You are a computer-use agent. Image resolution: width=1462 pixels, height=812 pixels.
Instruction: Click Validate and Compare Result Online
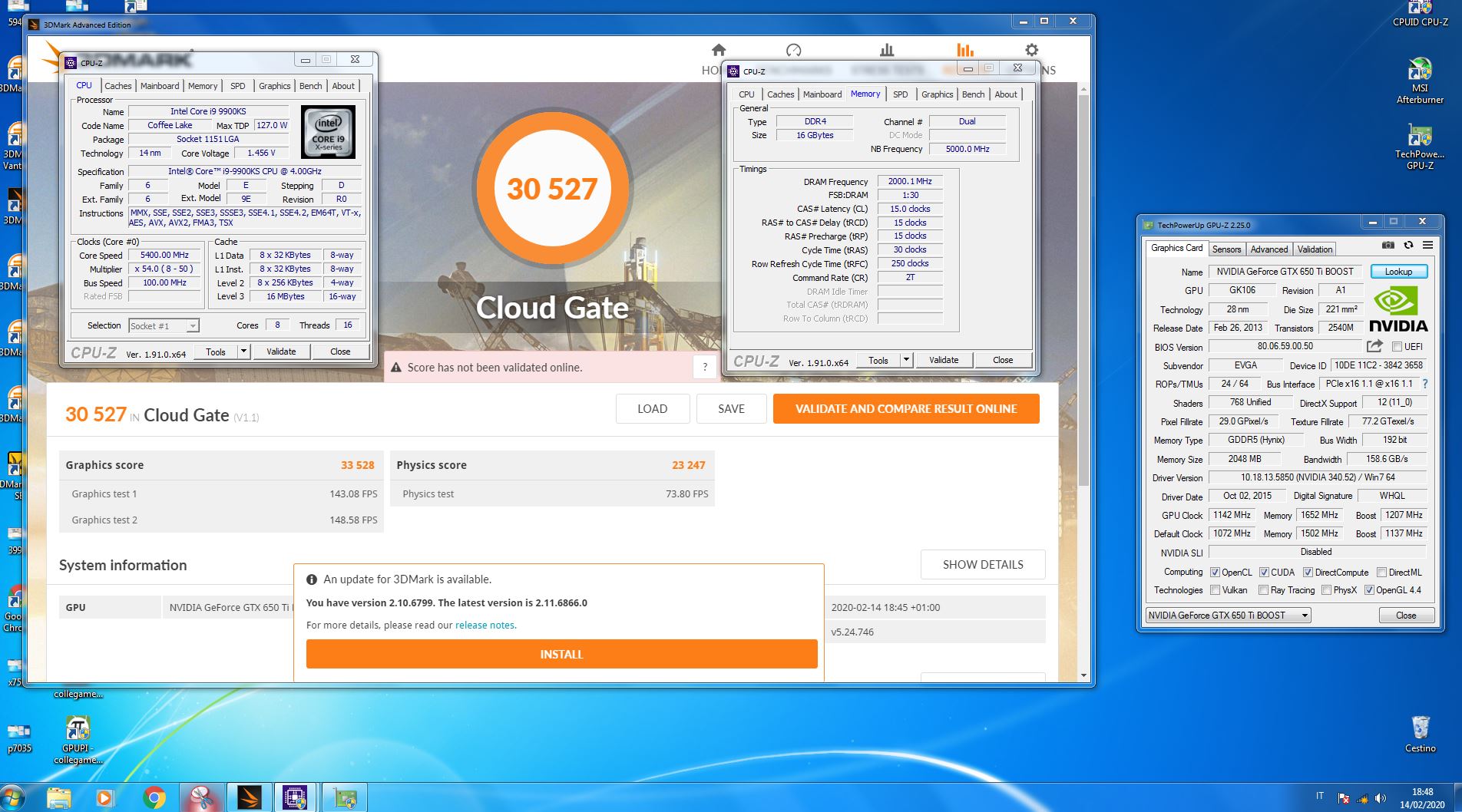tap(906, 409)
